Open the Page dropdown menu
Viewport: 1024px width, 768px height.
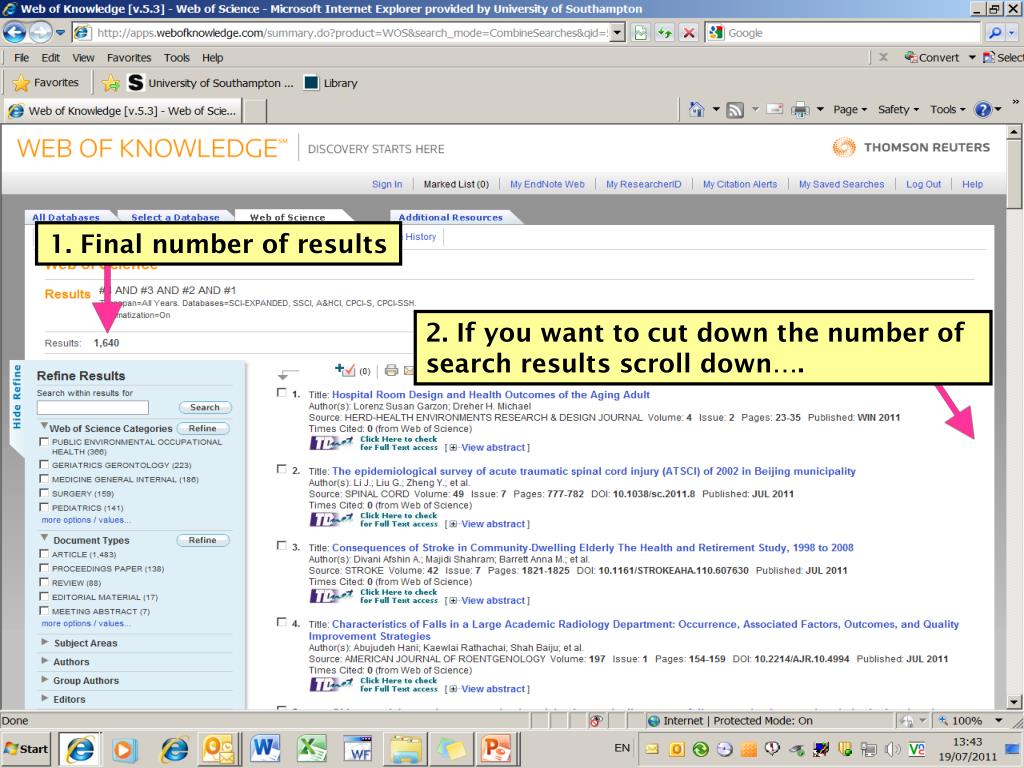tap(850, 110)
